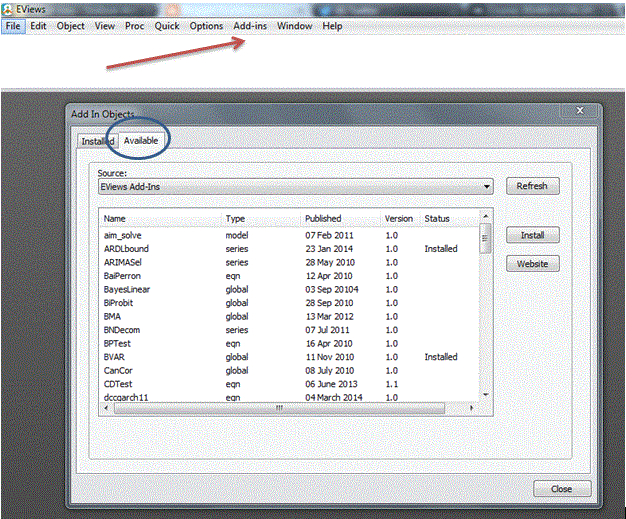This screenshot has width=626, height=519.
Task: Click the vertical scrollbar thumb
Action: point(485,238)
